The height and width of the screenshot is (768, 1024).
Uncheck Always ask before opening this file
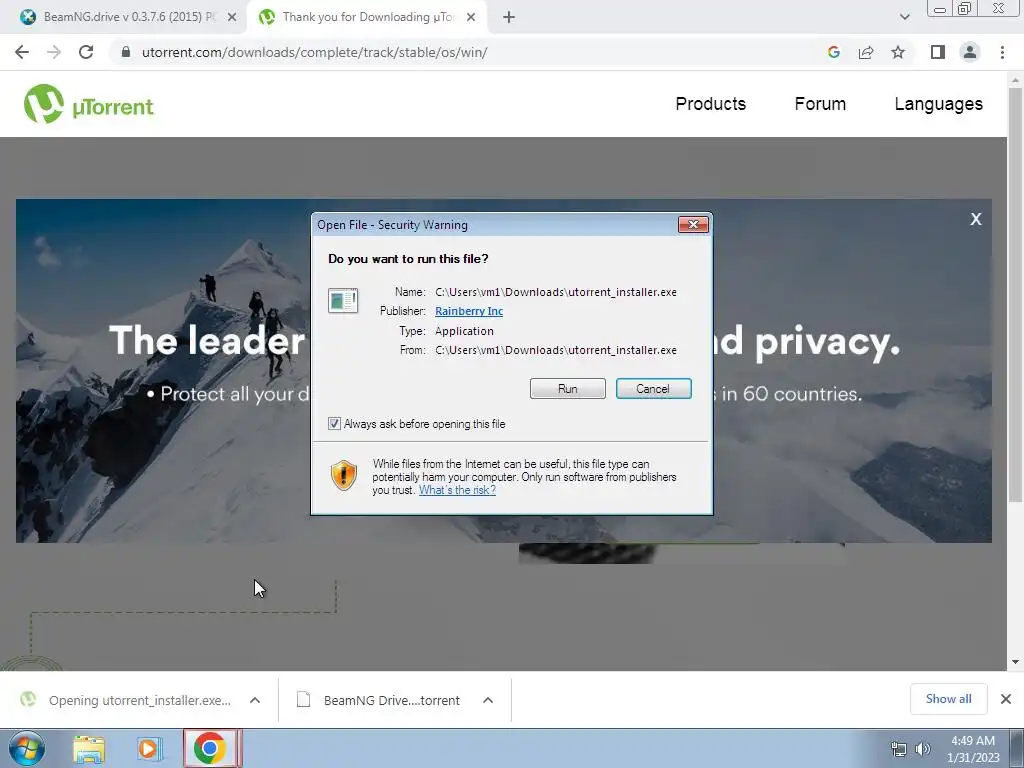point(334,424)
